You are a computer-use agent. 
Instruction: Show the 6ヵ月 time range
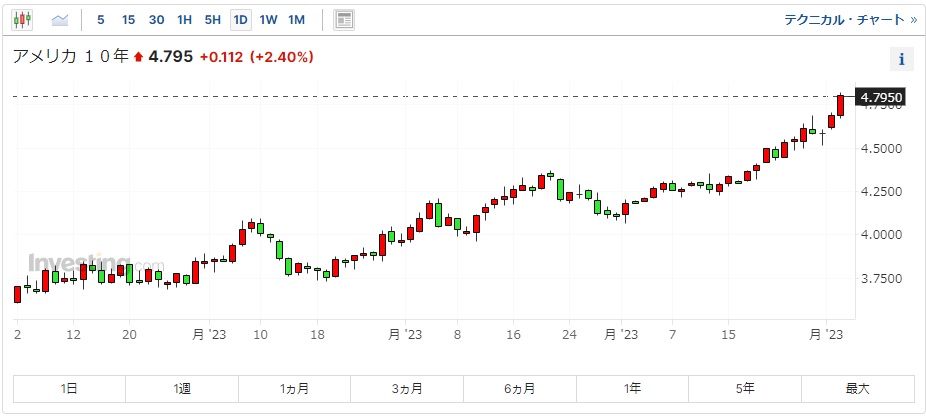pos(520,388)
